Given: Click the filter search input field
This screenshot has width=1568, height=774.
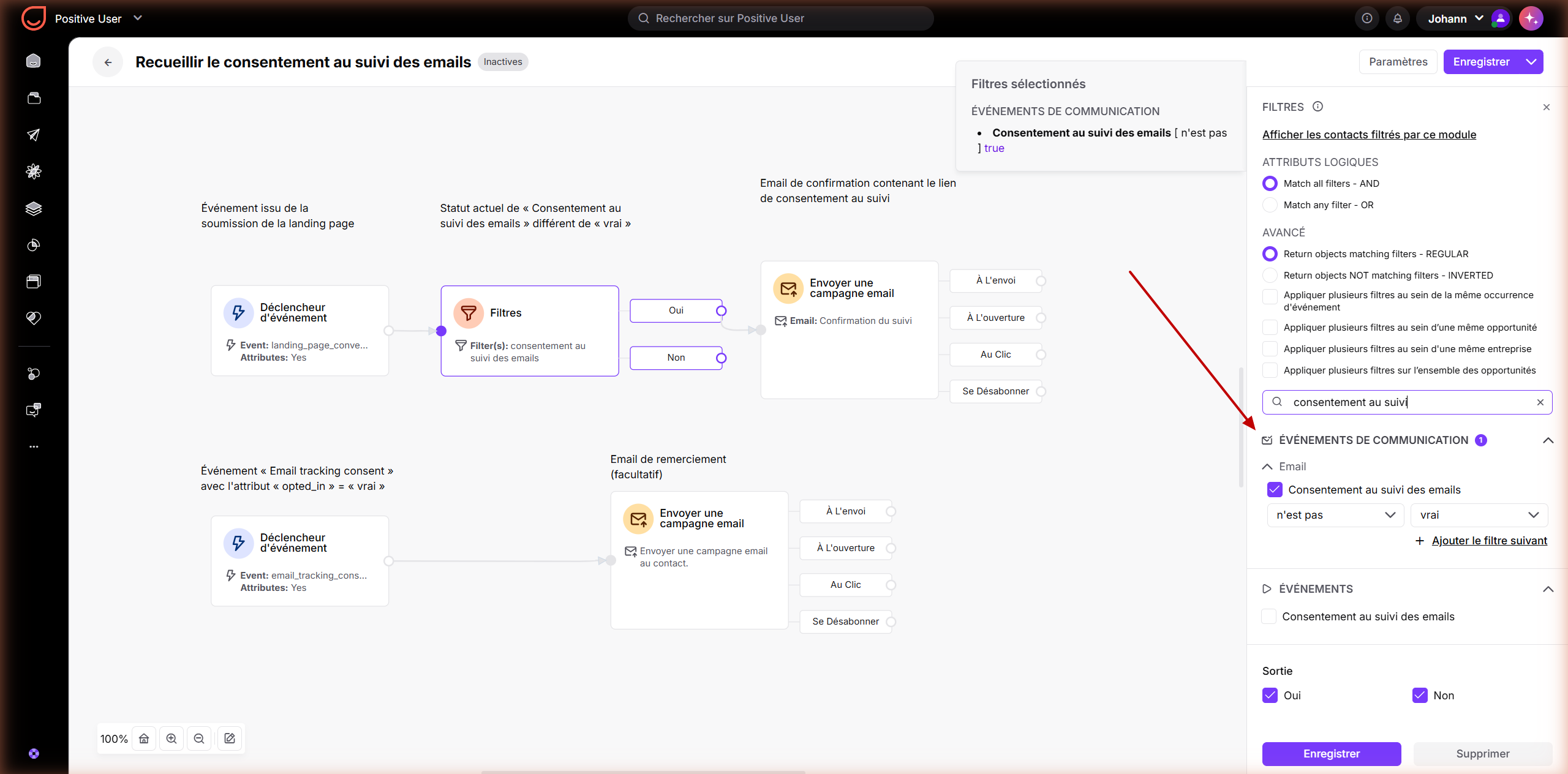Looking at the screenshot, I should click(1407, 402).
